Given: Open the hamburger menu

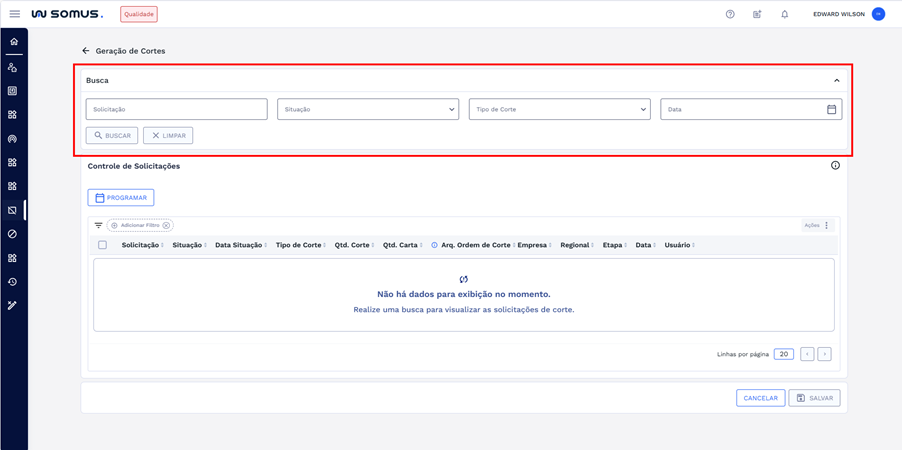Looking at the screenshot, I should point(14,14).
